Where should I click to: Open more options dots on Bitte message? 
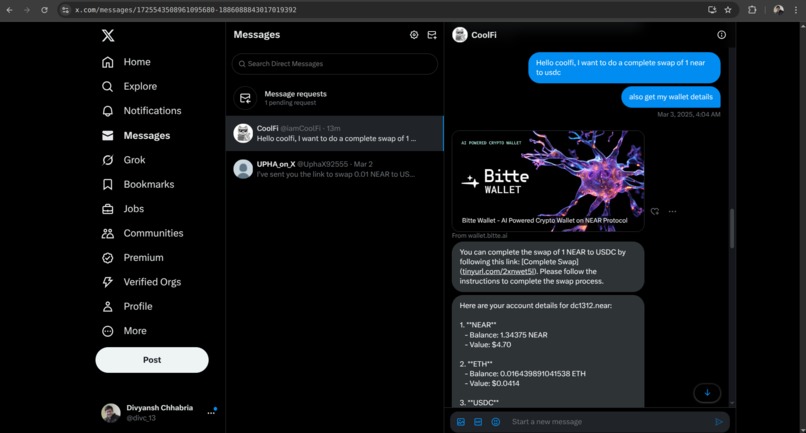click(672, 211)
